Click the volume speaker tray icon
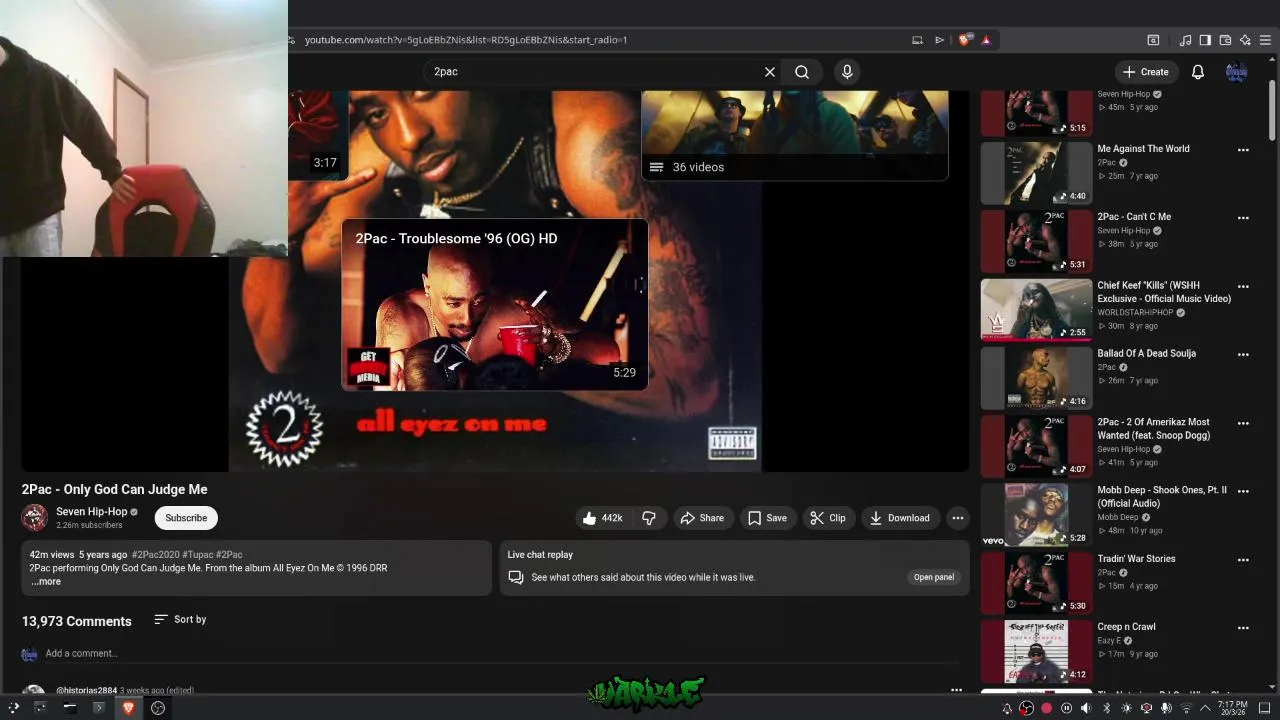Screen dimensions: 1280x720 (1086, 708)
